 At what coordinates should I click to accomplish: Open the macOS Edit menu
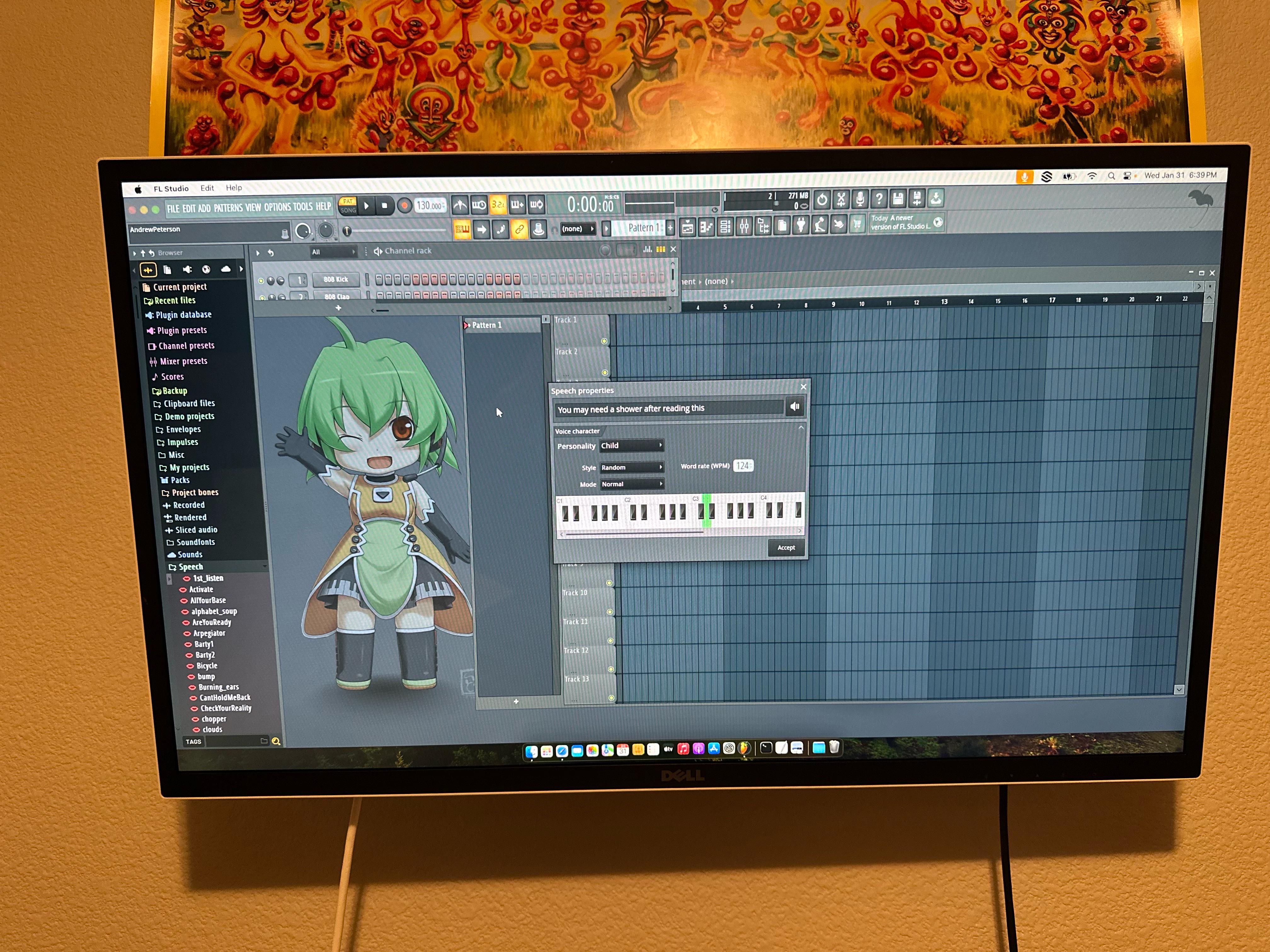207,188
